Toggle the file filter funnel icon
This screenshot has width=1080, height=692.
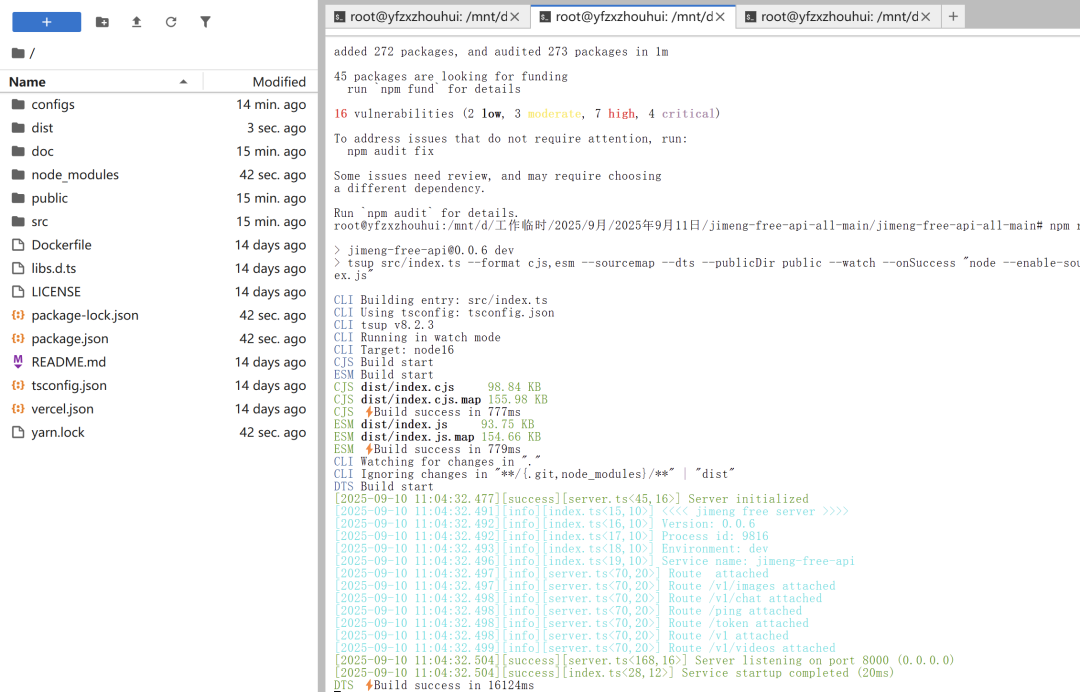click(205, 21)
